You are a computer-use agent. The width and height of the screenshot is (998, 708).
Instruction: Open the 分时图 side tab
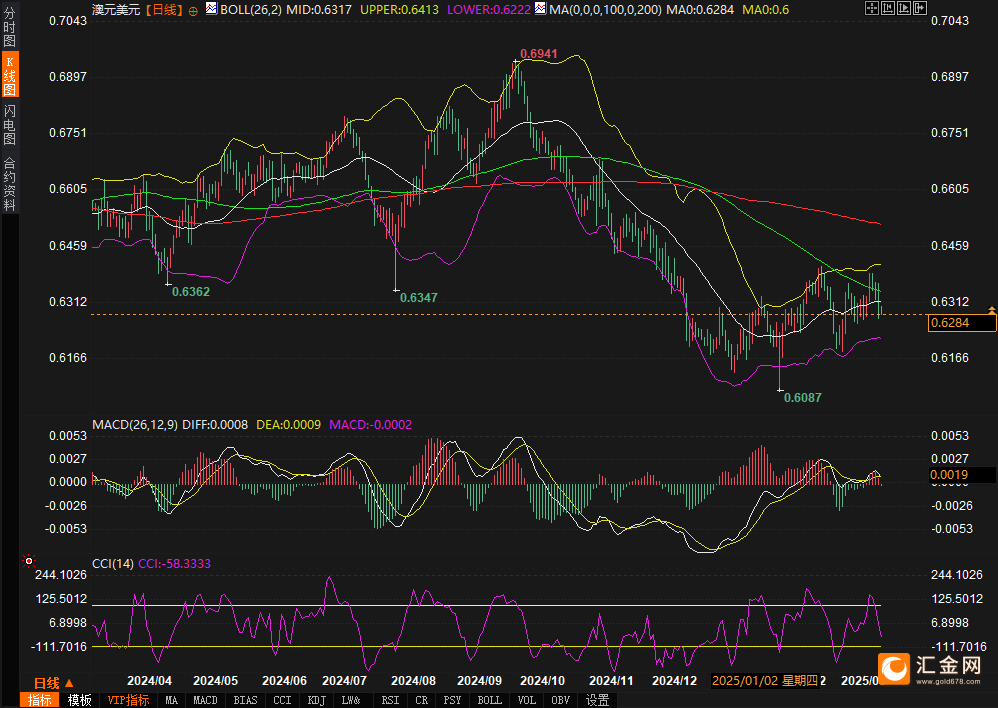pos(10,27)
